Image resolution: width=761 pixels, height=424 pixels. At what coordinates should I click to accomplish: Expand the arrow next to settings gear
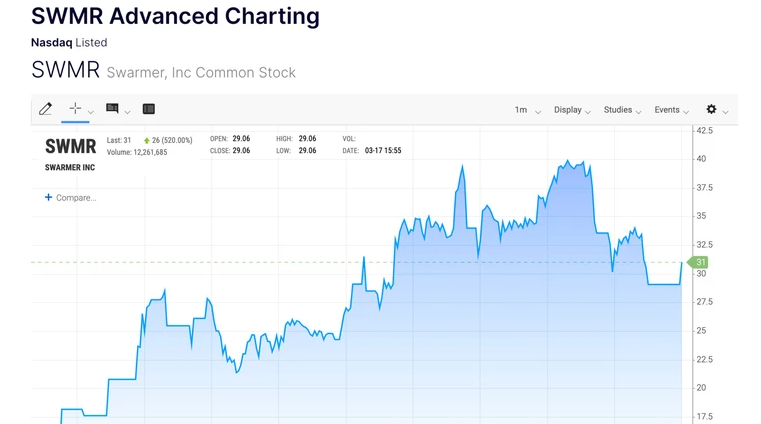[726, 112]
